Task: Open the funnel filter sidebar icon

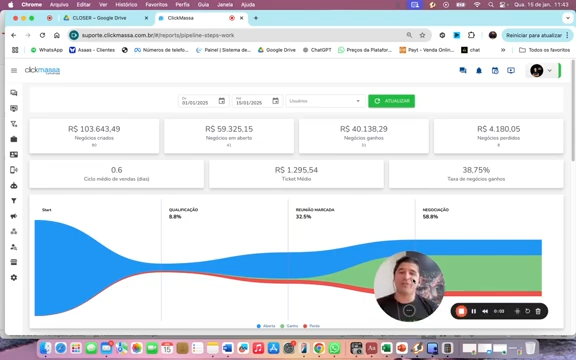Action: pyautogui.click(x=14, y=201)
